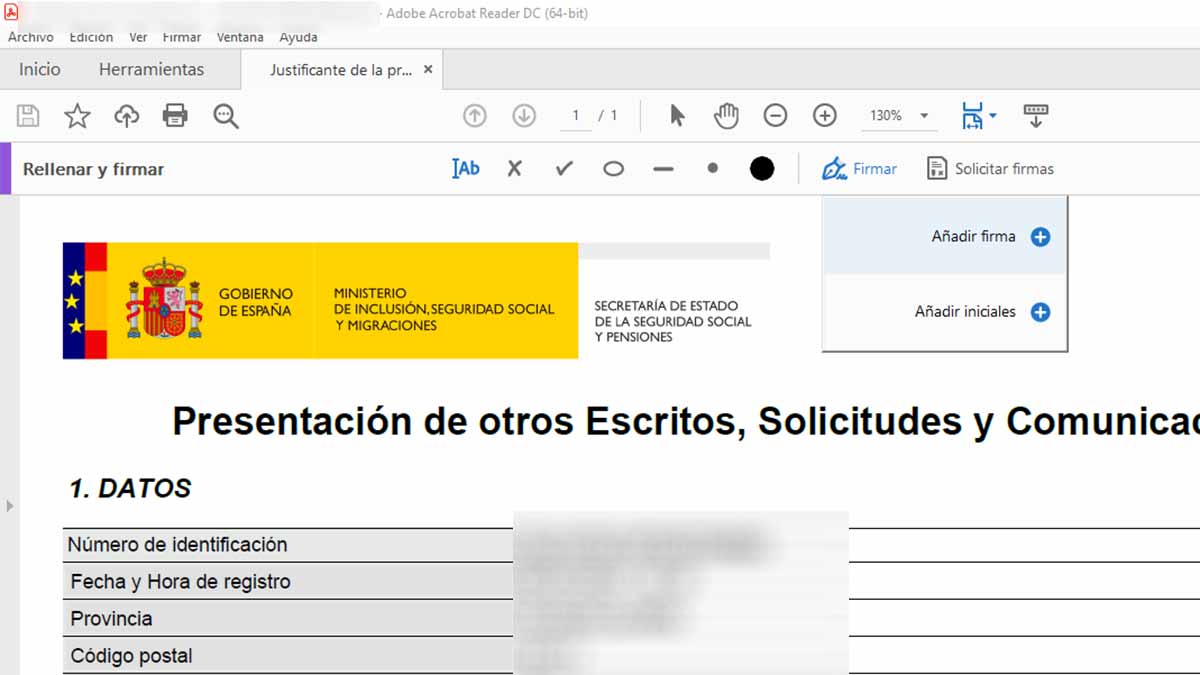Select the arrow selection tool
This screenshot has width=1200, height=675.
677,116
